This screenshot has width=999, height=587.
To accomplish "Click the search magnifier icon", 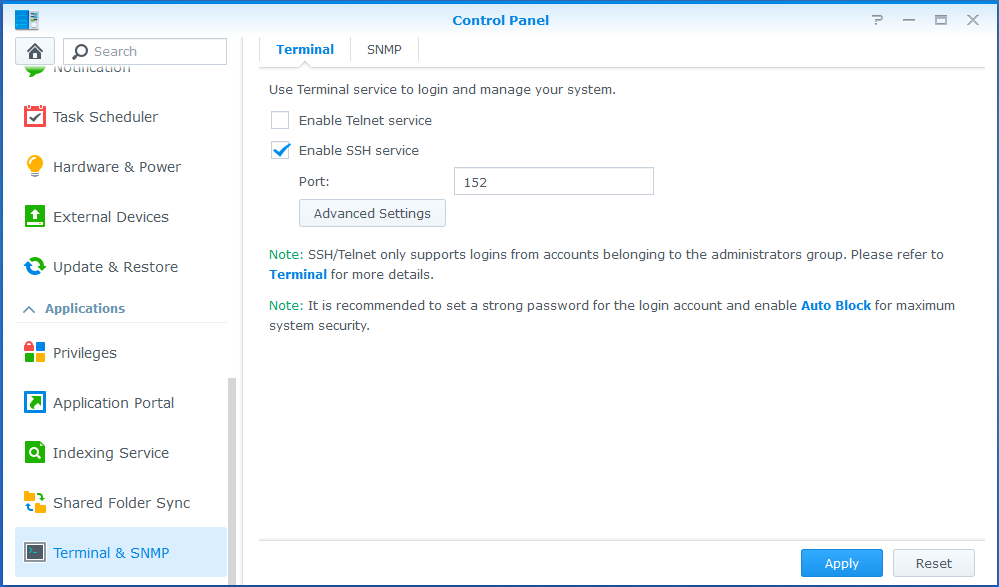I will tap(80, 51).
